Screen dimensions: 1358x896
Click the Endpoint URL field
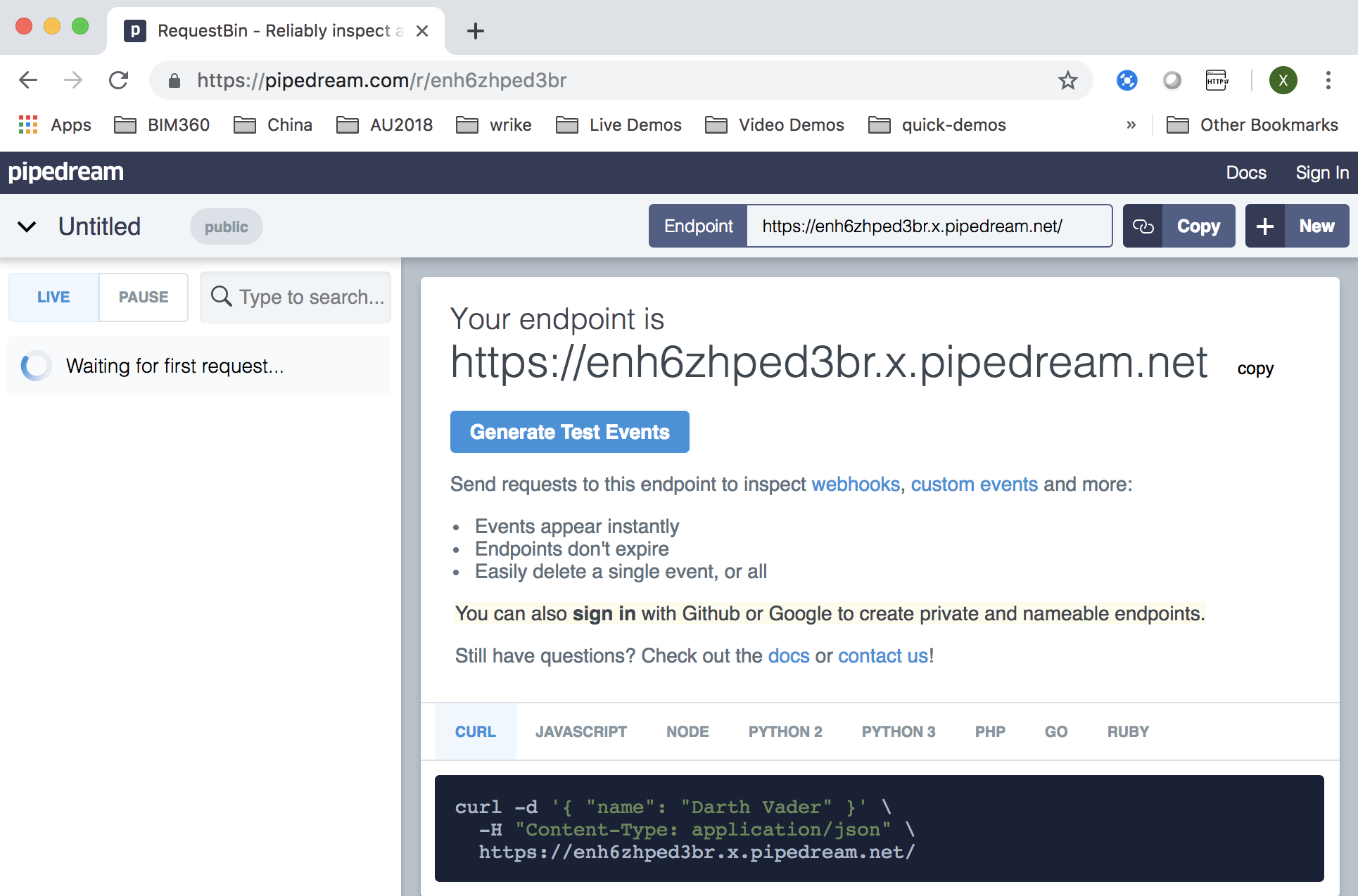click(929, 226)
